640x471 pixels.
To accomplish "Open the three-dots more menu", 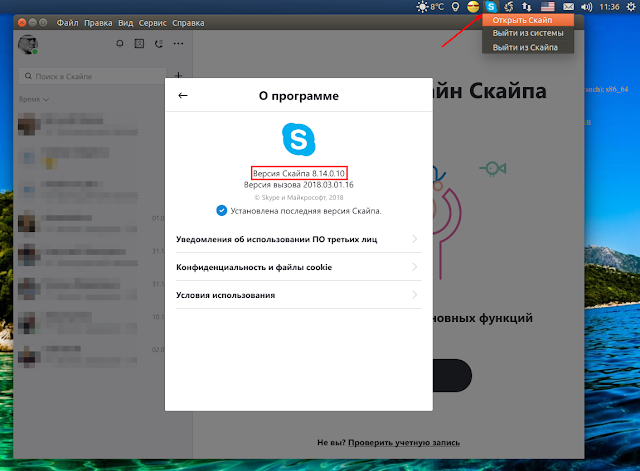I will click(x=178, y=43).
